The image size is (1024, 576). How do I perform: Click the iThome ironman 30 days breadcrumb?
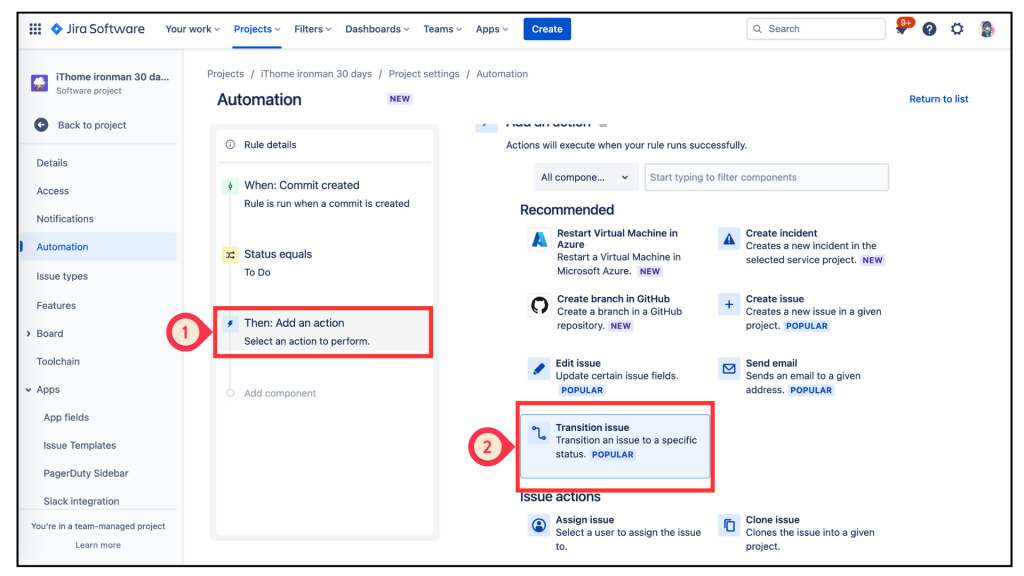[316, 74]
